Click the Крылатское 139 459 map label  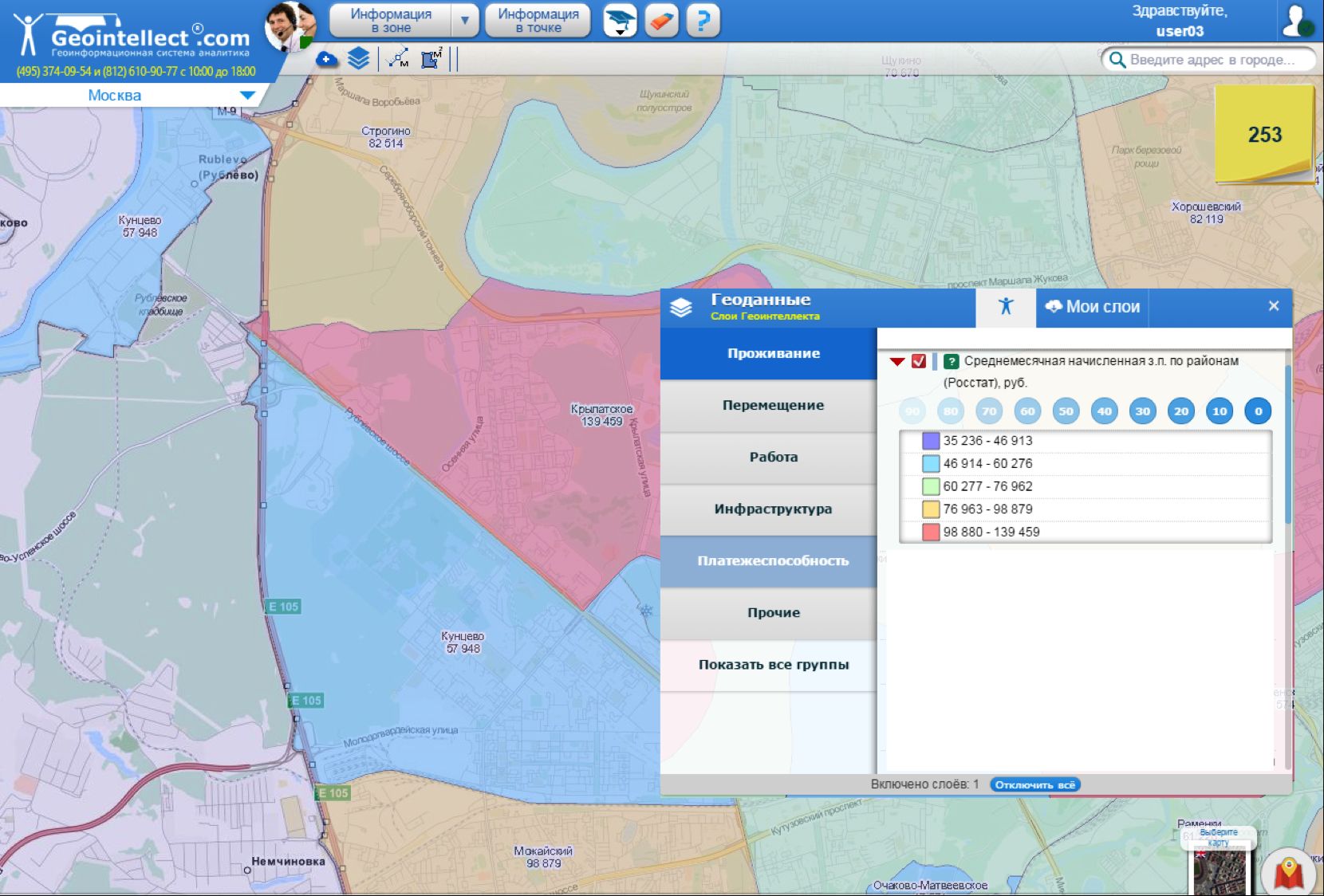pos(601,415)
